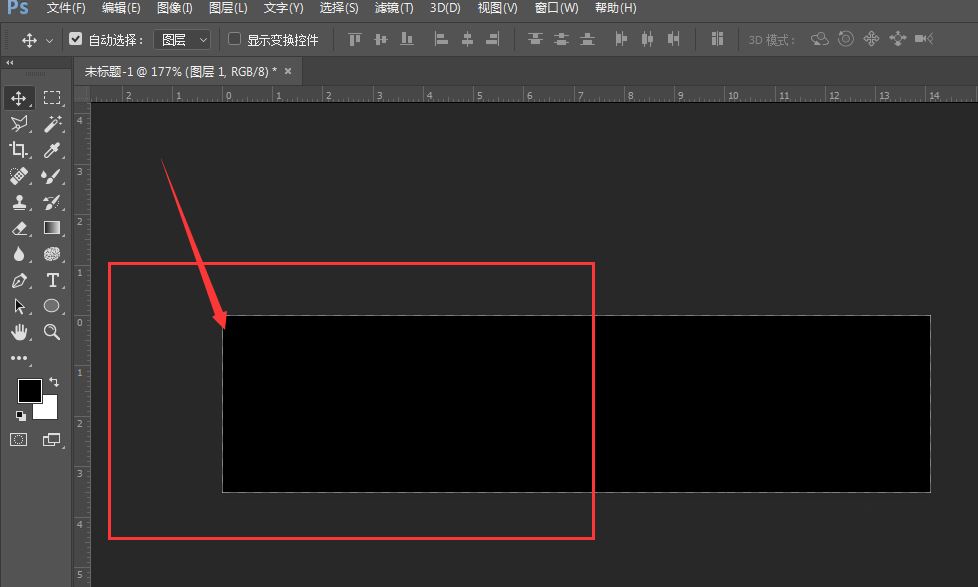Viewport: 978px width, 587px height.
Task: Close the 未标题-1 document tab
Action: click(x=288, y=71)
